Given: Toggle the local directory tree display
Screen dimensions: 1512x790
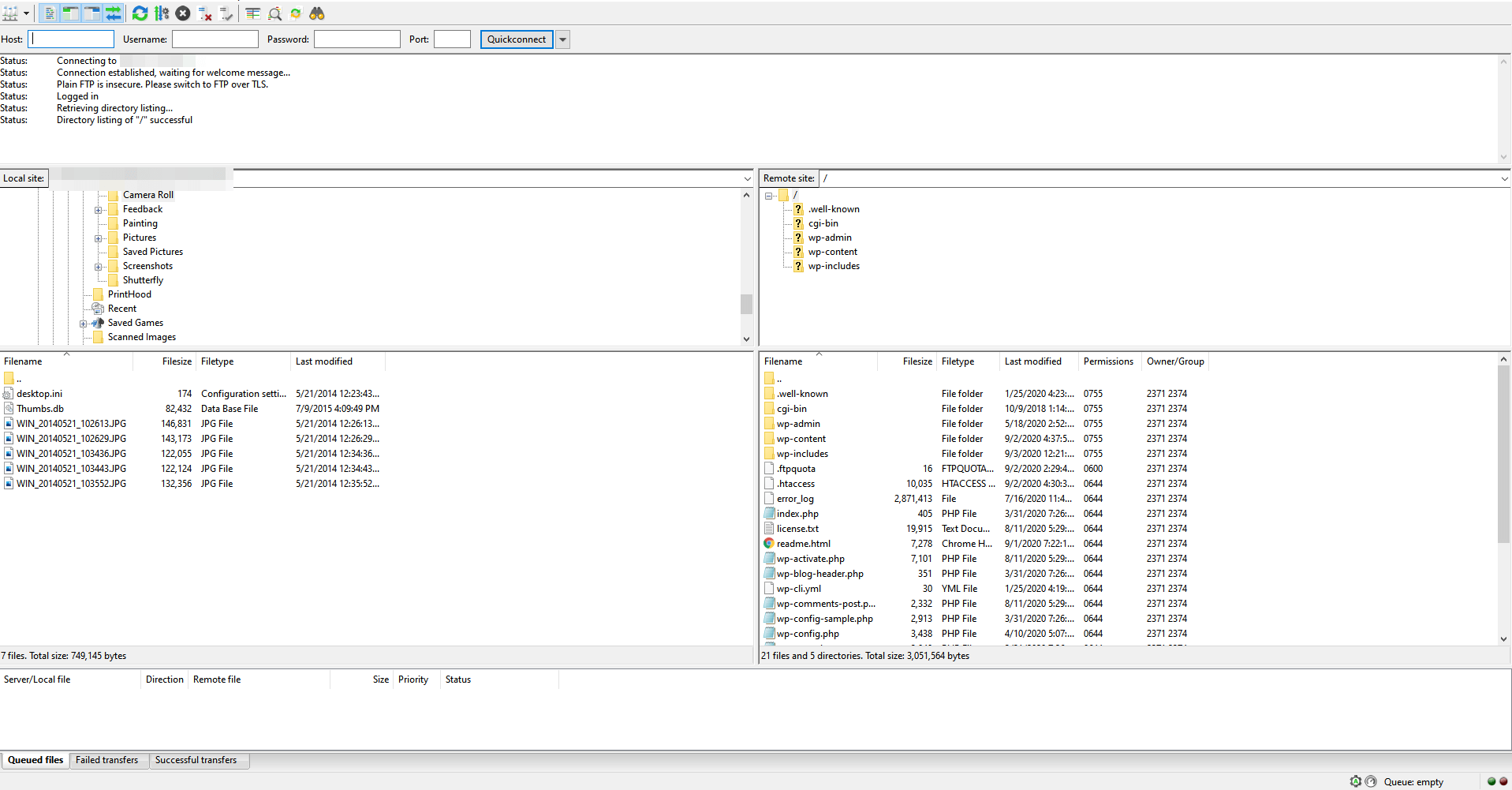Looking at the screenshot, I should coord(70,13).
